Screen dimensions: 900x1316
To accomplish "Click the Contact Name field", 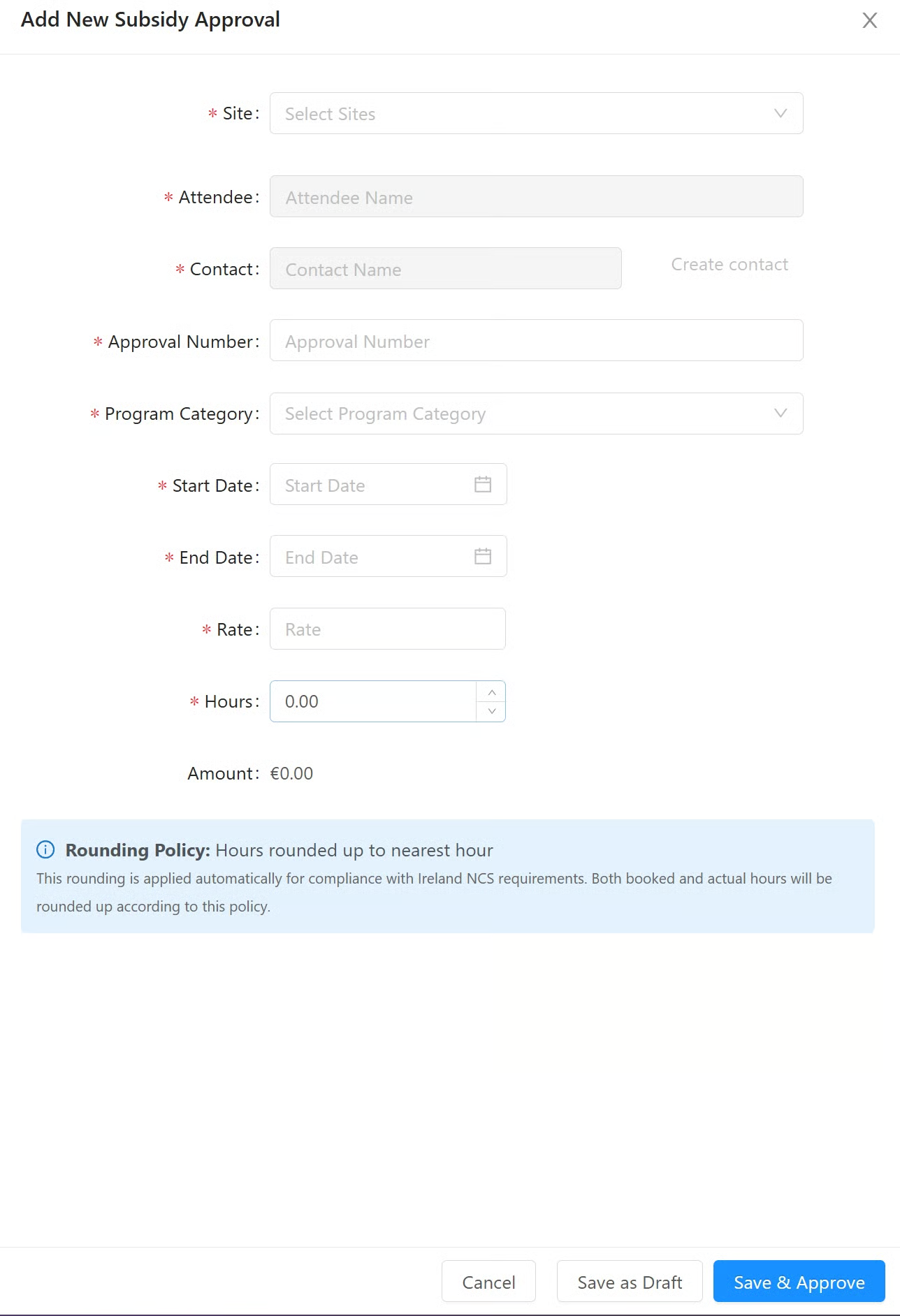I will pos(445,269).
